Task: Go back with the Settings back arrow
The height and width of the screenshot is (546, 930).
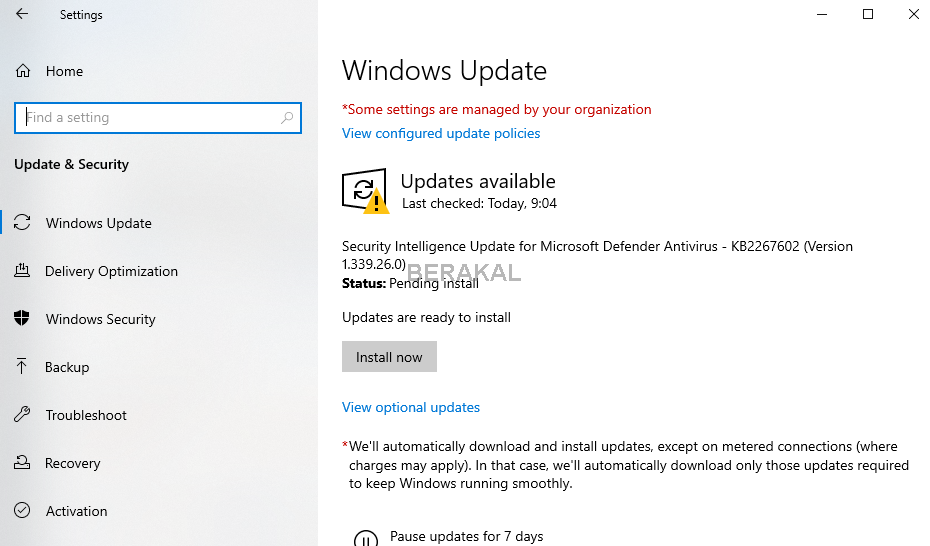Action: click(x=22, y=14)
